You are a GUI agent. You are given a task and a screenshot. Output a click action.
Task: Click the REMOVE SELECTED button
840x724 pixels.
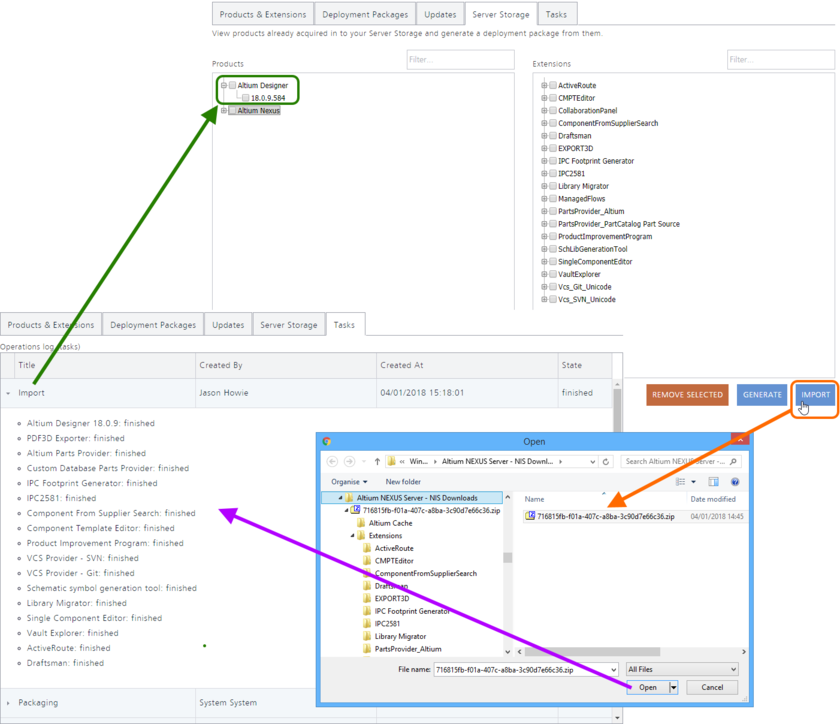coord(687,395)
